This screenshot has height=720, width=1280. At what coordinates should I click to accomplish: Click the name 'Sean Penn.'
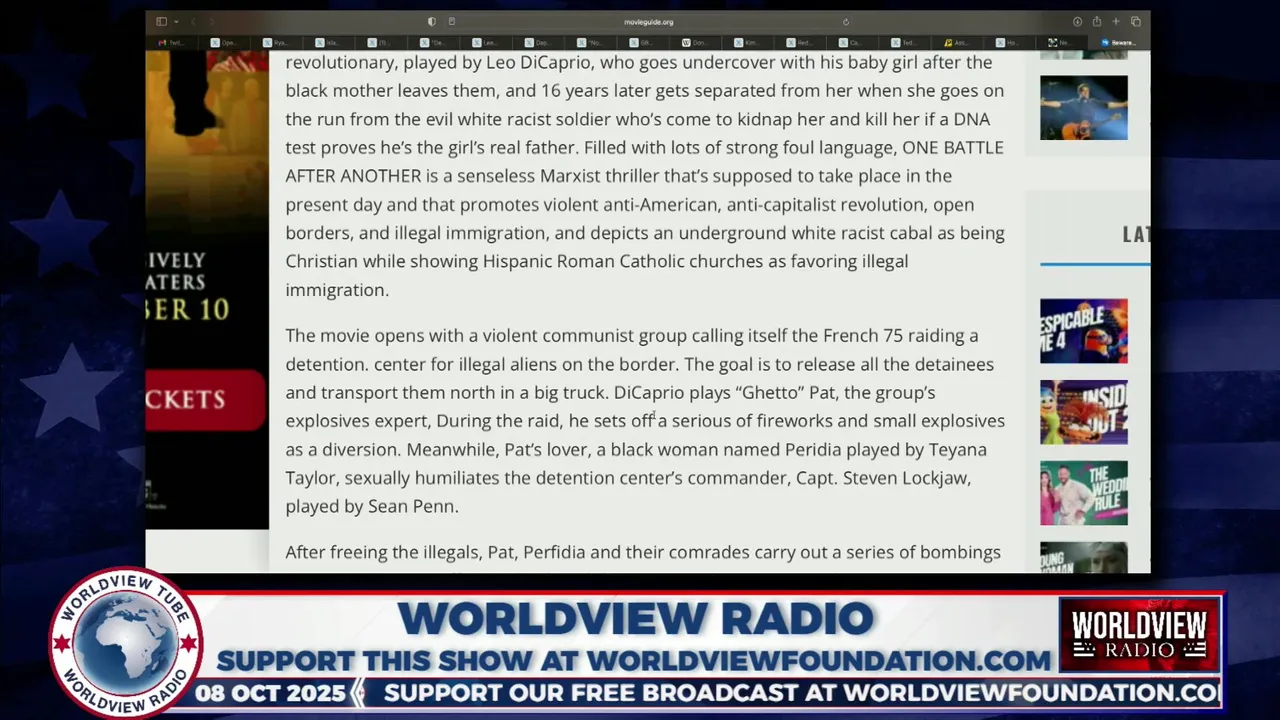tap(414, 507)
